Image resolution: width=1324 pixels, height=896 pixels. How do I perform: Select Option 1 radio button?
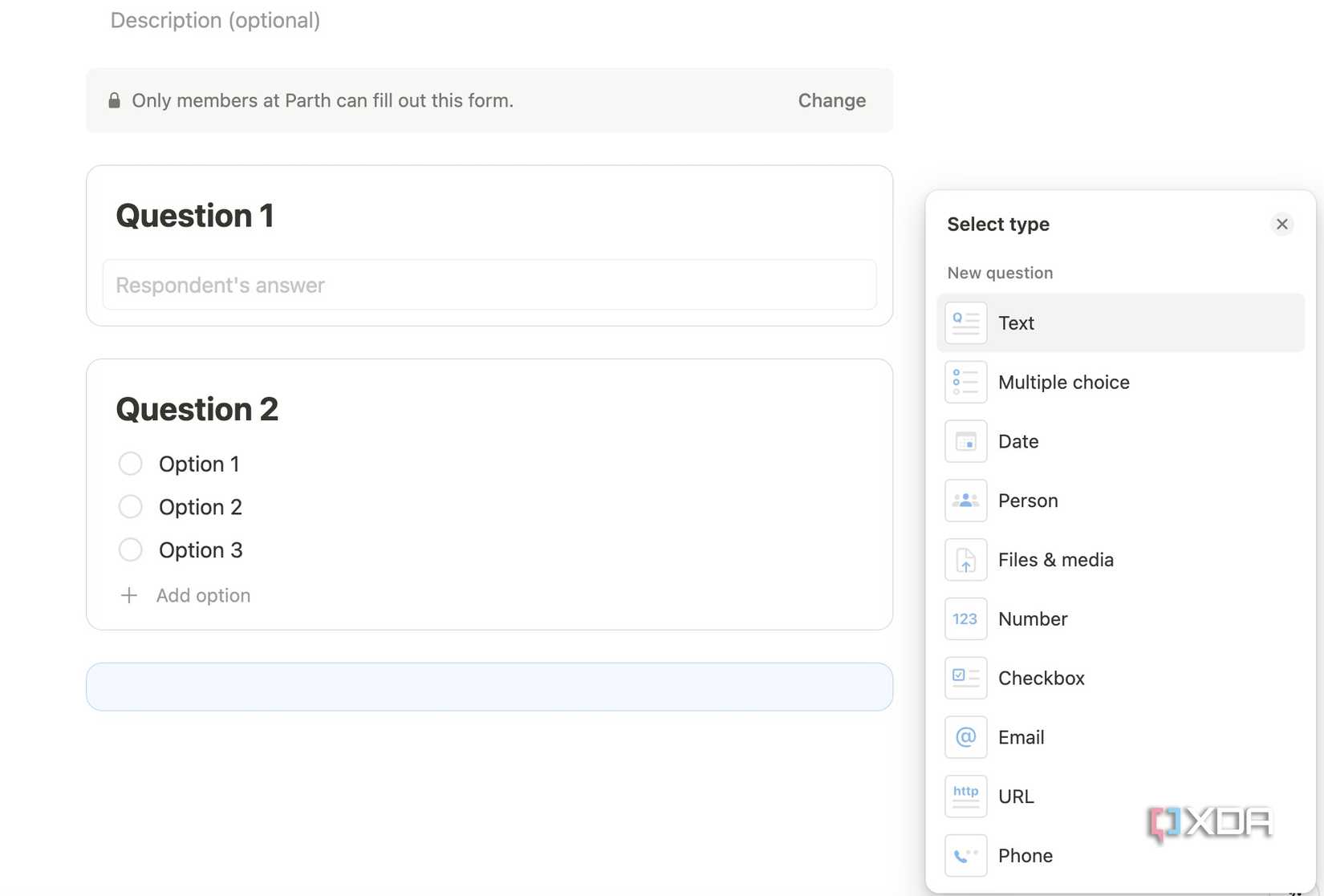coord(130,463)
